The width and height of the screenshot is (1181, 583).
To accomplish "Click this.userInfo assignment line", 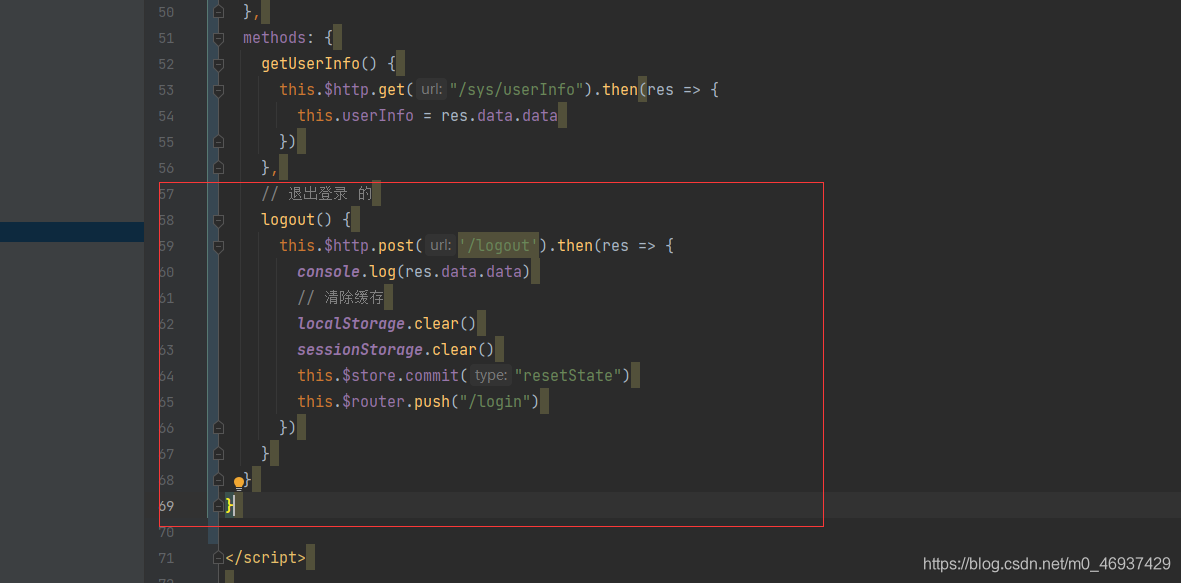I will (x=427, y=116).
